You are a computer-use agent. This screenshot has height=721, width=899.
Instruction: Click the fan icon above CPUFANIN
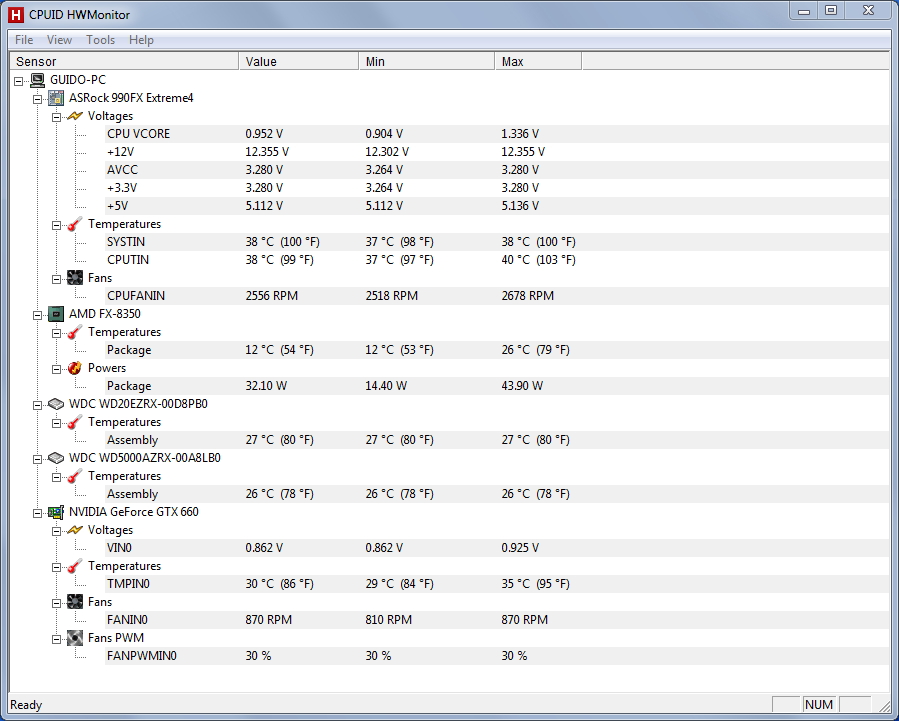[x=75, y=278]
